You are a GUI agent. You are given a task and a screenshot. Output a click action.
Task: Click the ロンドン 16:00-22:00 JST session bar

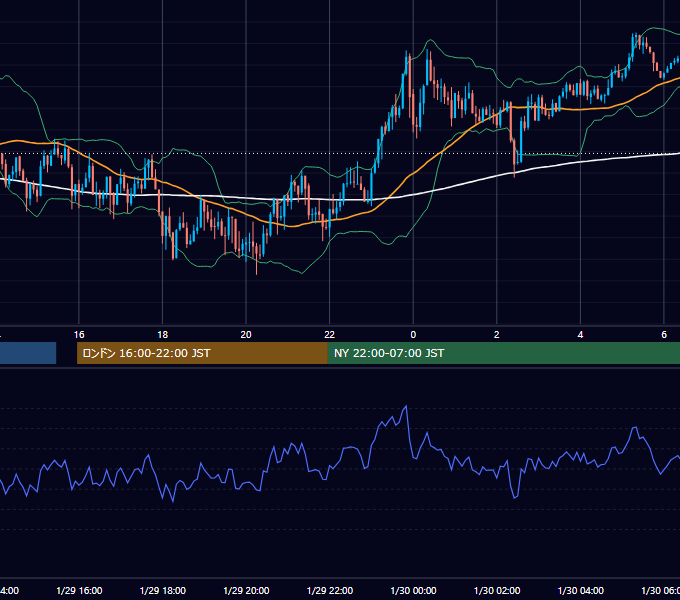[202, 353]
